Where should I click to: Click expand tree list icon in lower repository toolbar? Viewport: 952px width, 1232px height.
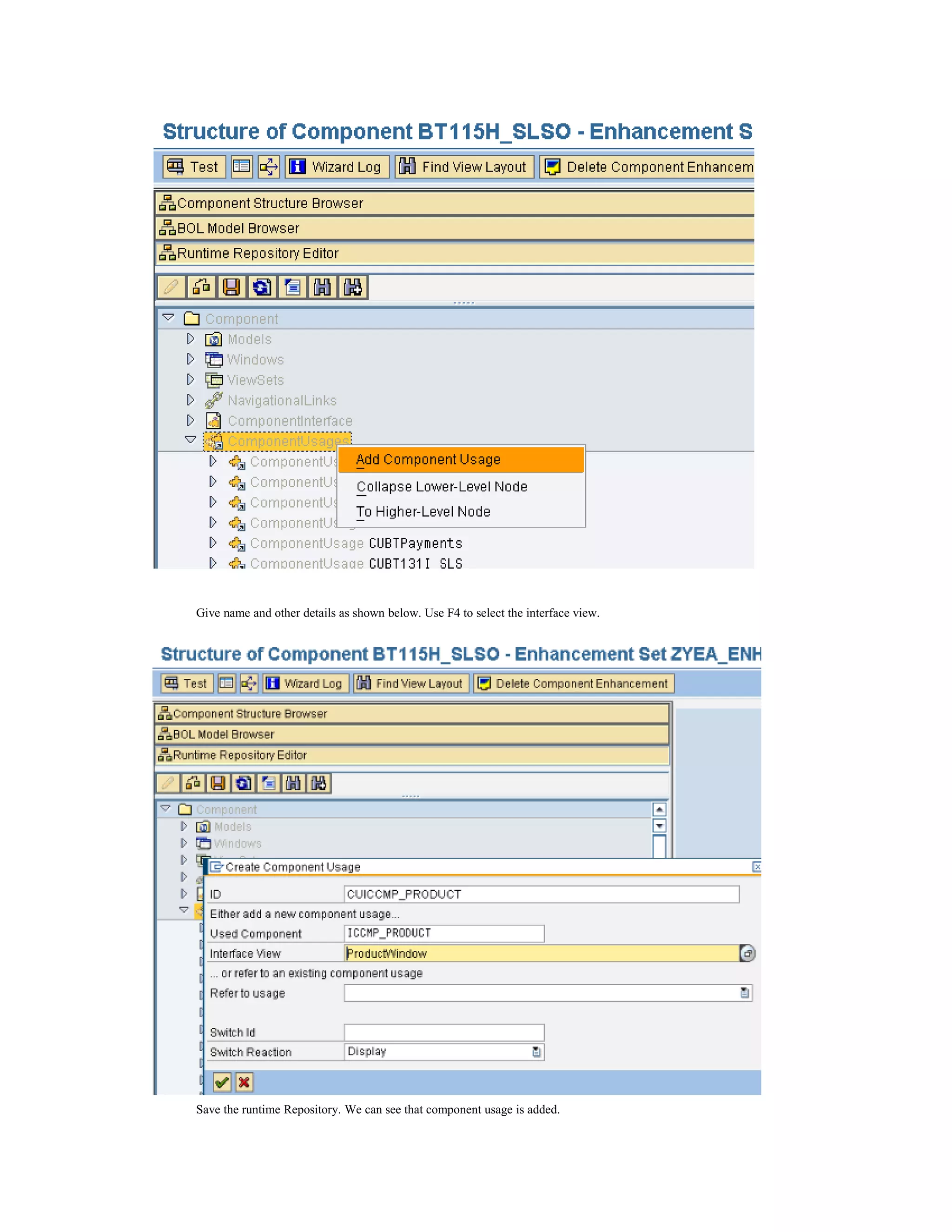tap(269, 783)
